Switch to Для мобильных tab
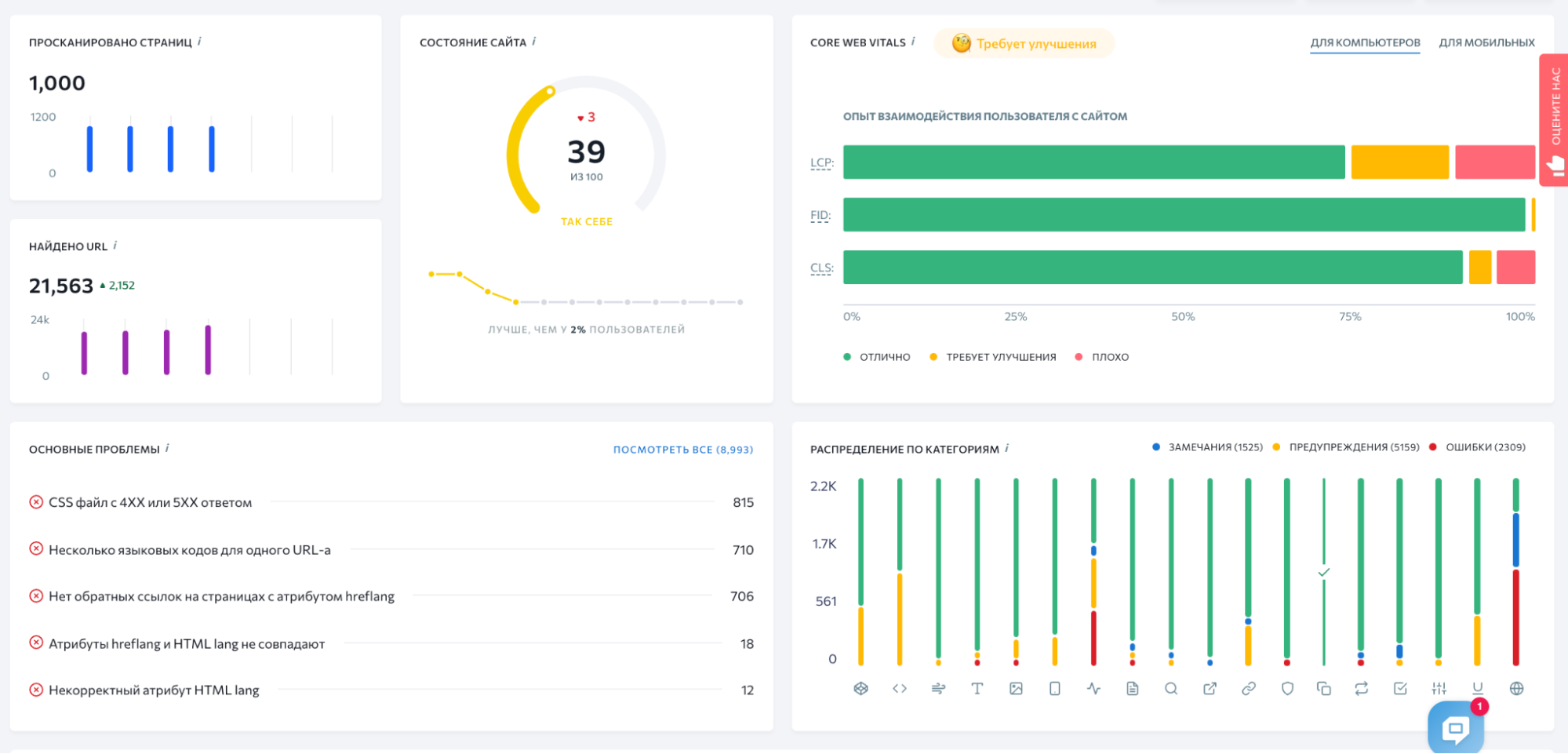The height and width of the screenshot is (754, 1568). click(x=1486, y=42)
